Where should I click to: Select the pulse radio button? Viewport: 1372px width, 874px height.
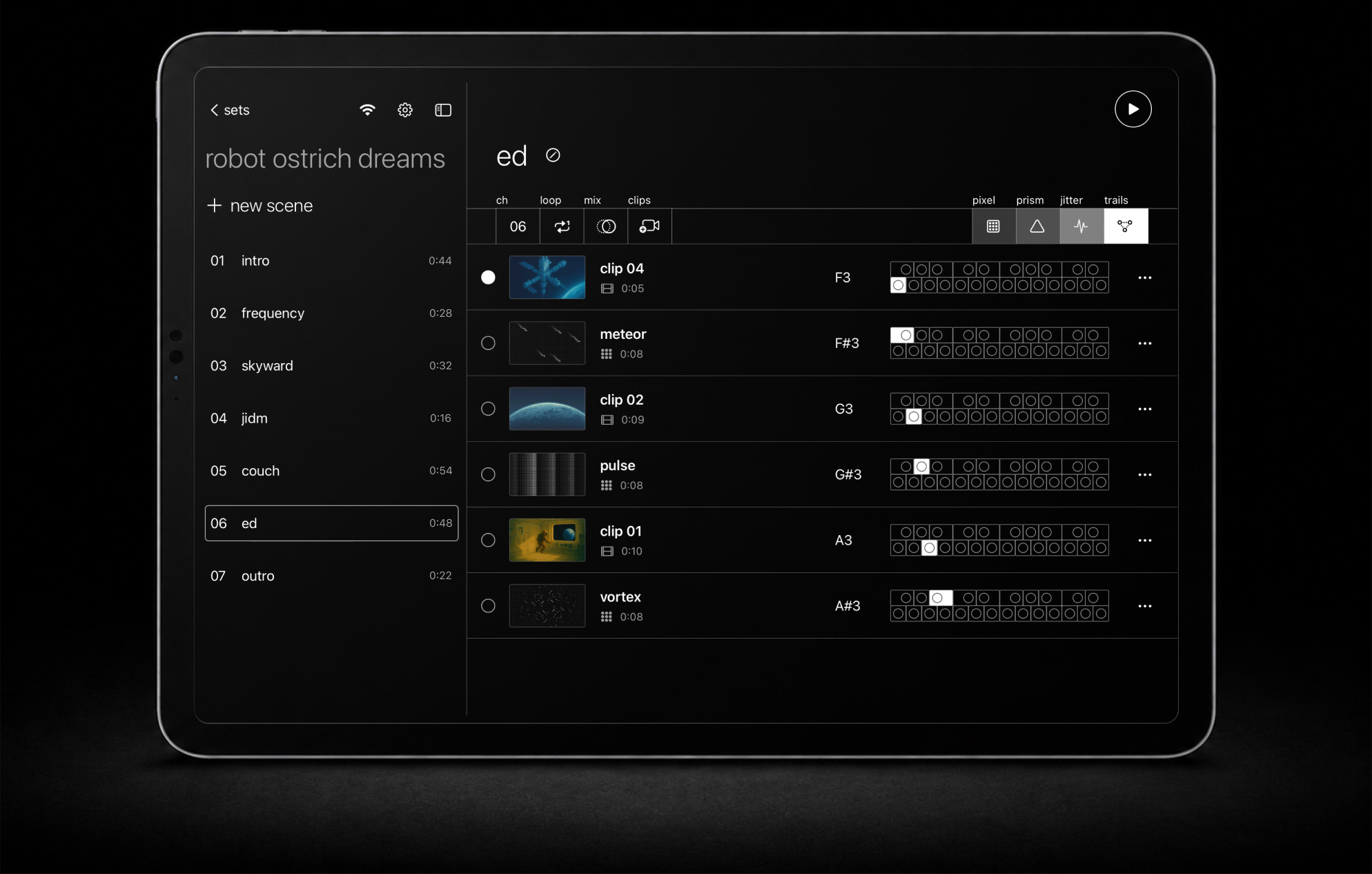click(488, 474)
